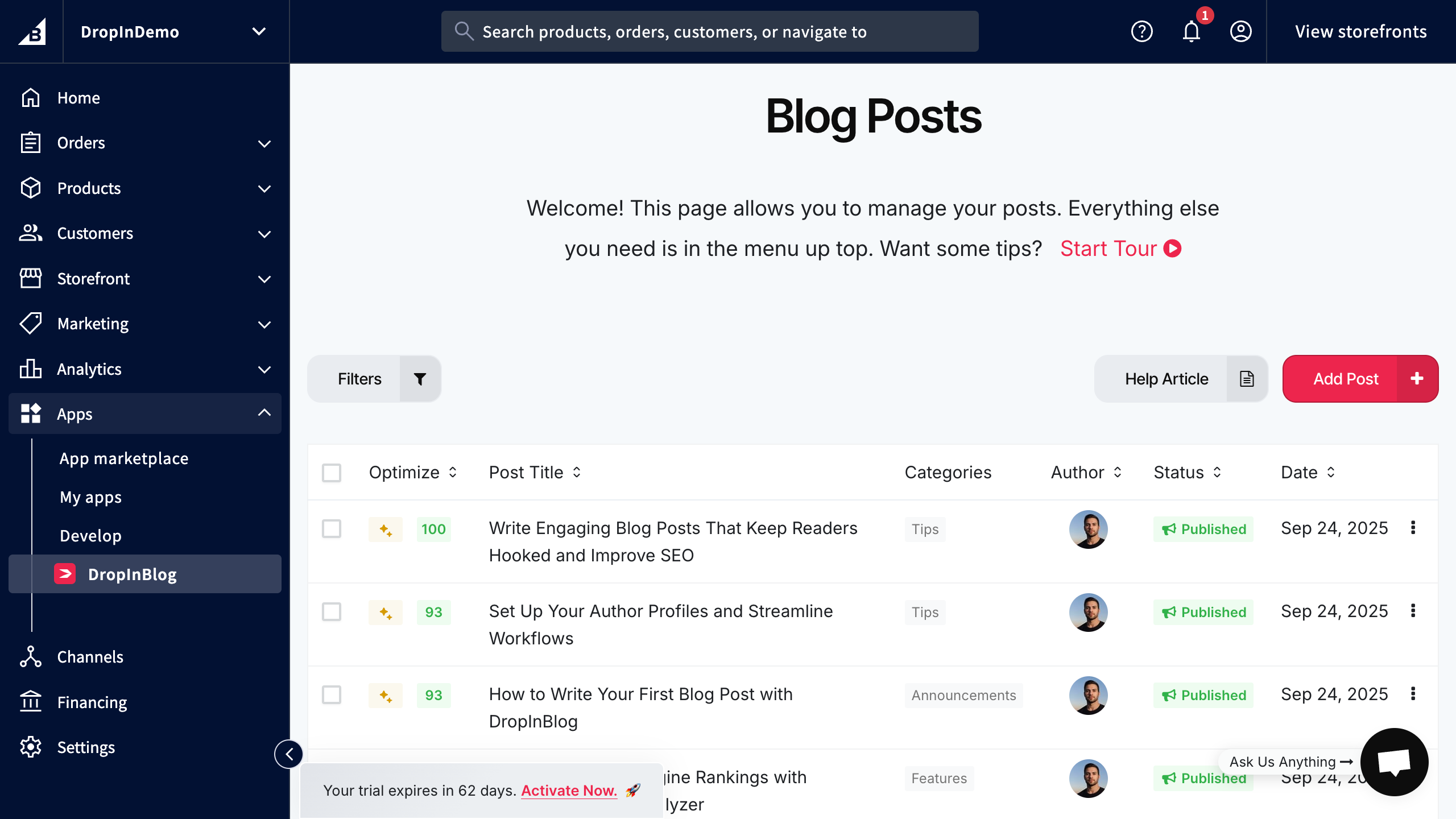Open the help question mark icon
The height and width of the screenshot is (819, 1456).
[1141, 31]
